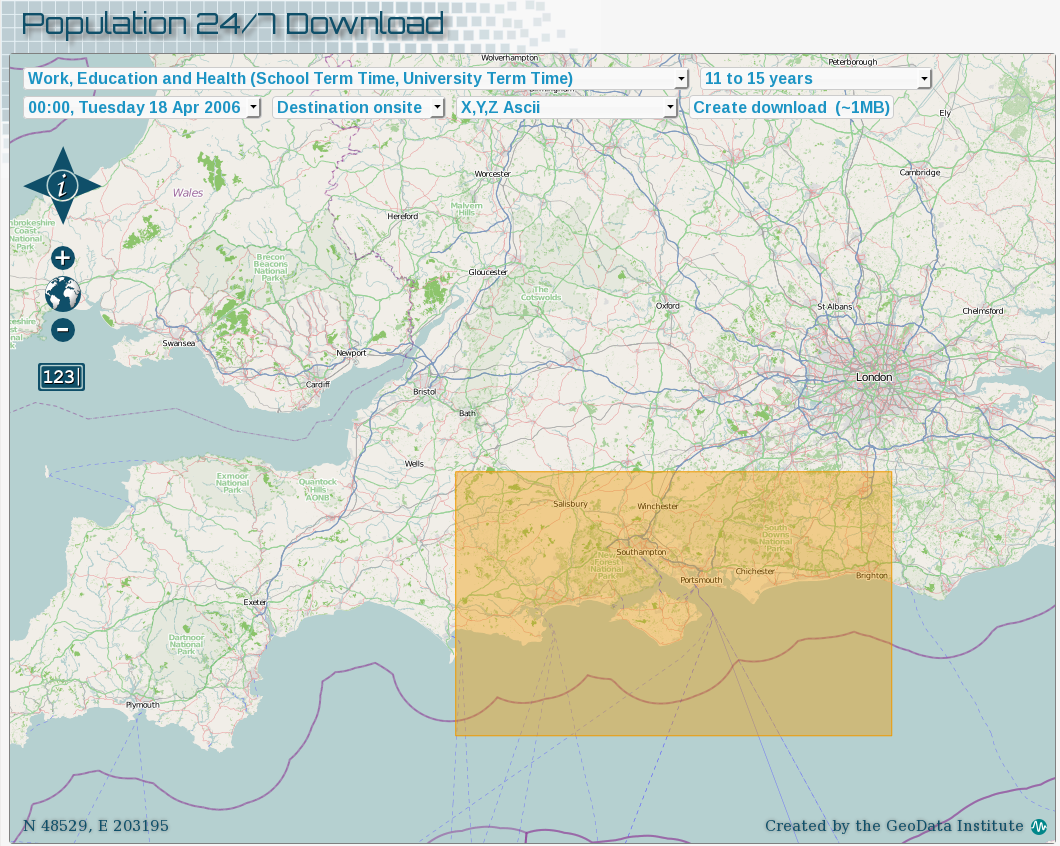The image size is (1060, 846).
Task: Click the Worcester label on the map
Action: coord(492,174)
